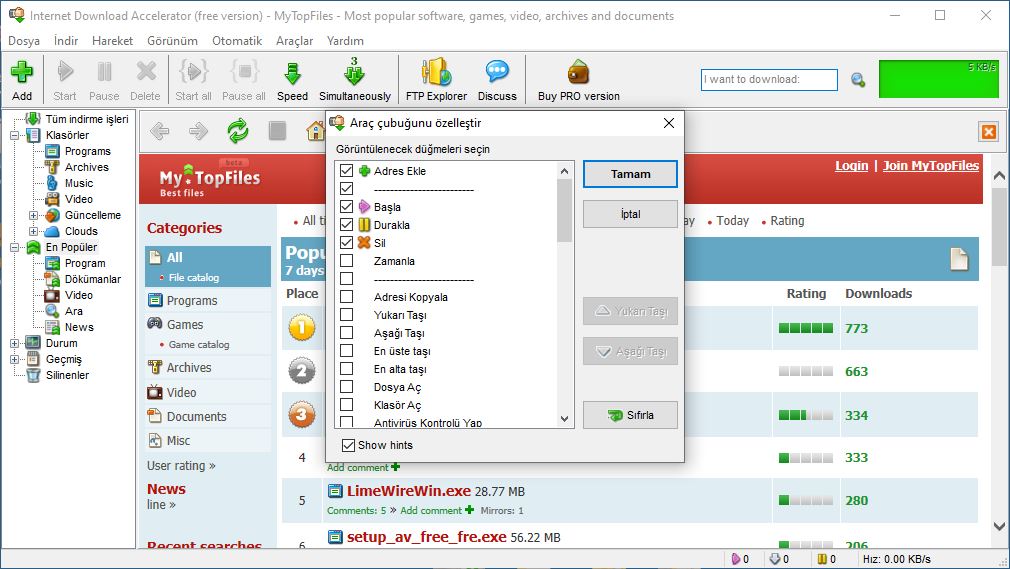Image resolution: width=1010 pixels, height=569 pixels.
Task: Collapse the Klasörler tree node
Action: [14, 135]
